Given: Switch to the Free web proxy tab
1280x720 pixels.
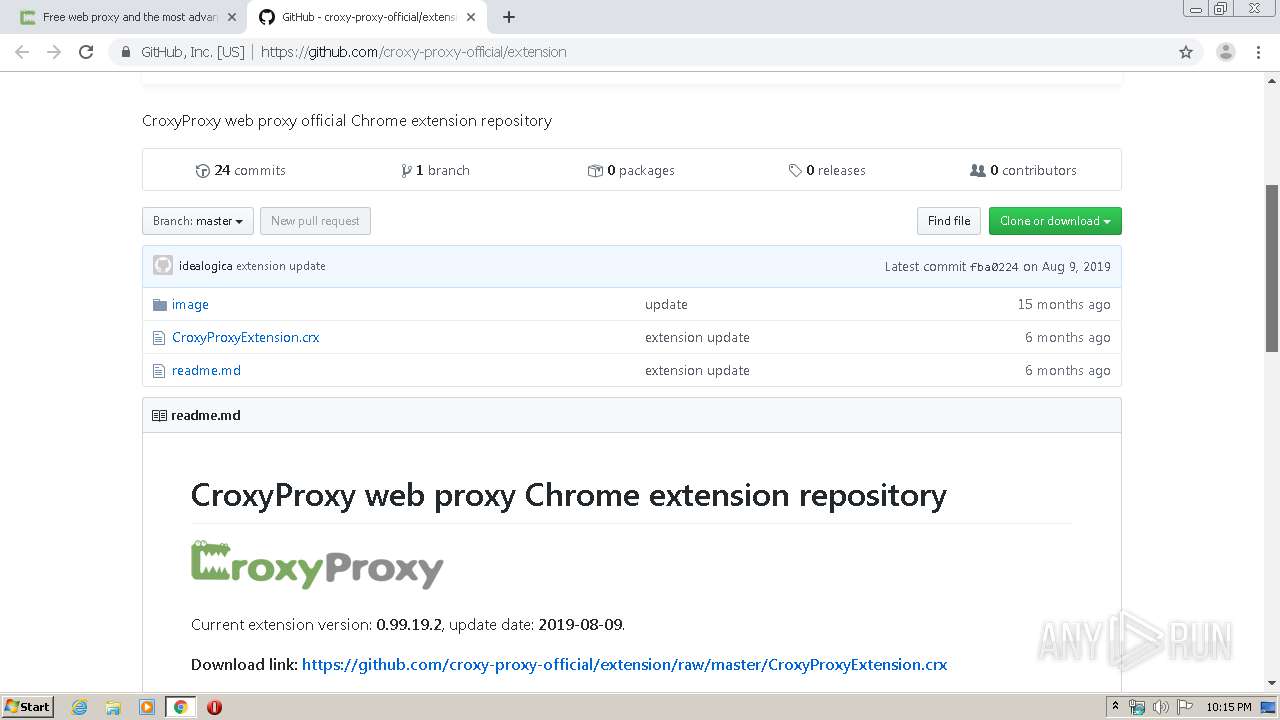Looking at the screenshot, I should [127, 17].
